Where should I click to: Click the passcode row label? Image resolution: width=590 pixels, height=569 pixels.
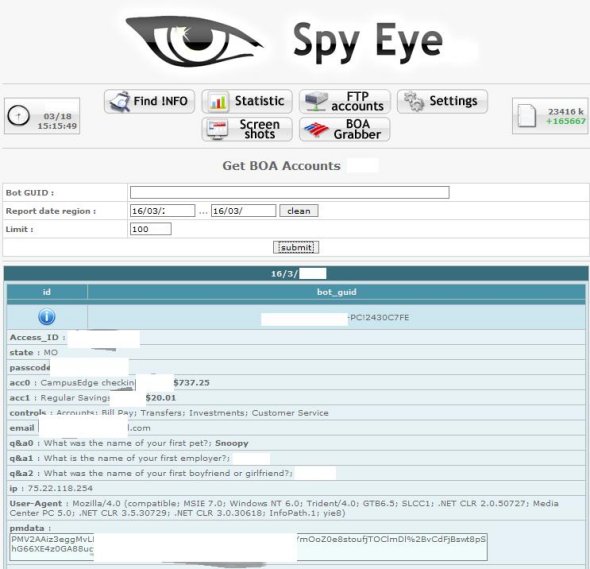click(x=30, y=368)
